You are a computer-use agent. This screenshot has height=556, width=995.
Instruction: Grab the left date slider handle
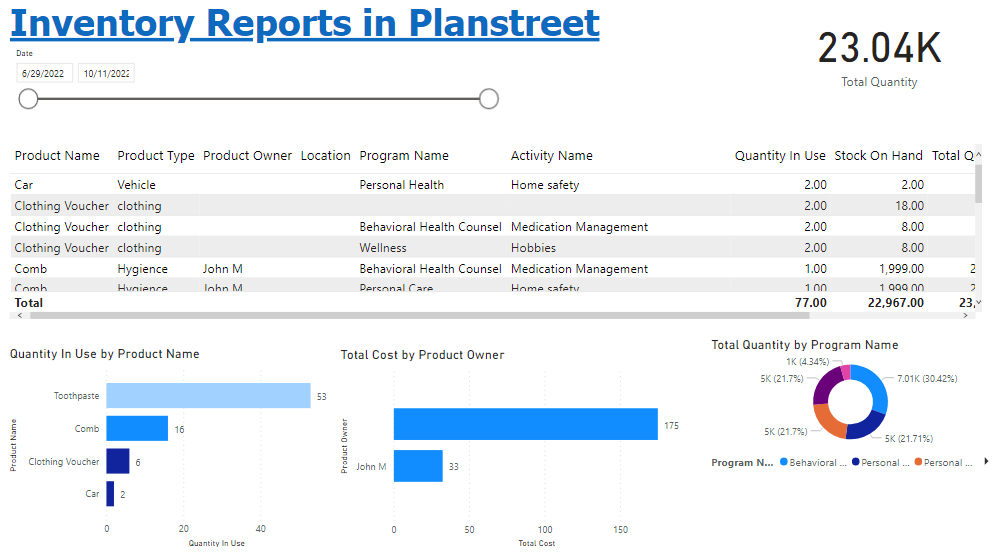28,99
